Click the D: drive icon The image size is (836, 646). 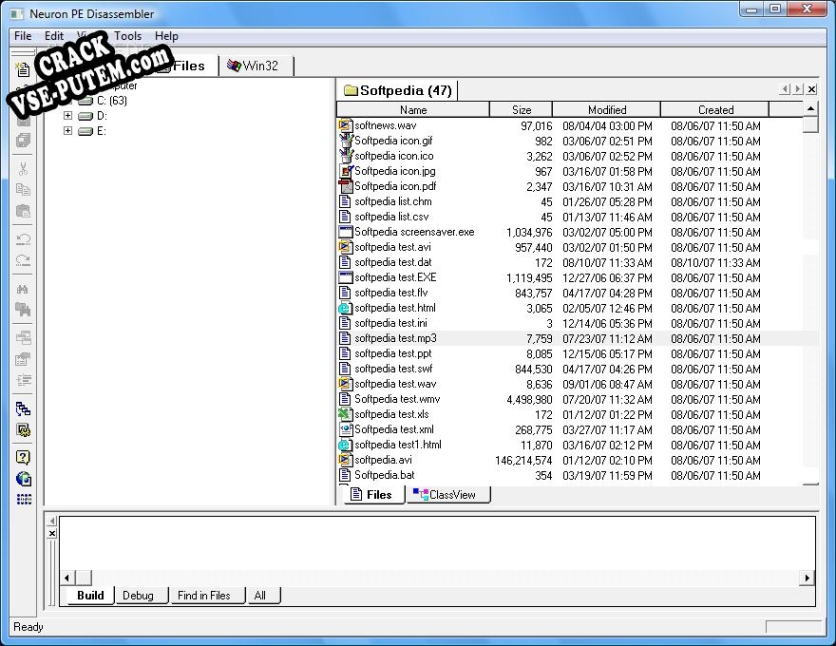[x=85, y=116]
